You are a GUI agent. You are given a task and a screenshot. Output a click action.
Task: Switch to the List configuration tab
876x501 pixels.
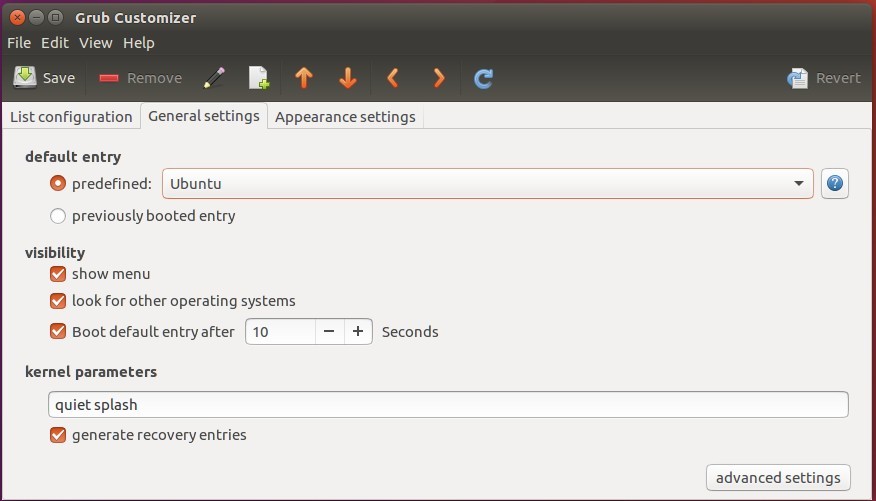[x=71, y=117]
